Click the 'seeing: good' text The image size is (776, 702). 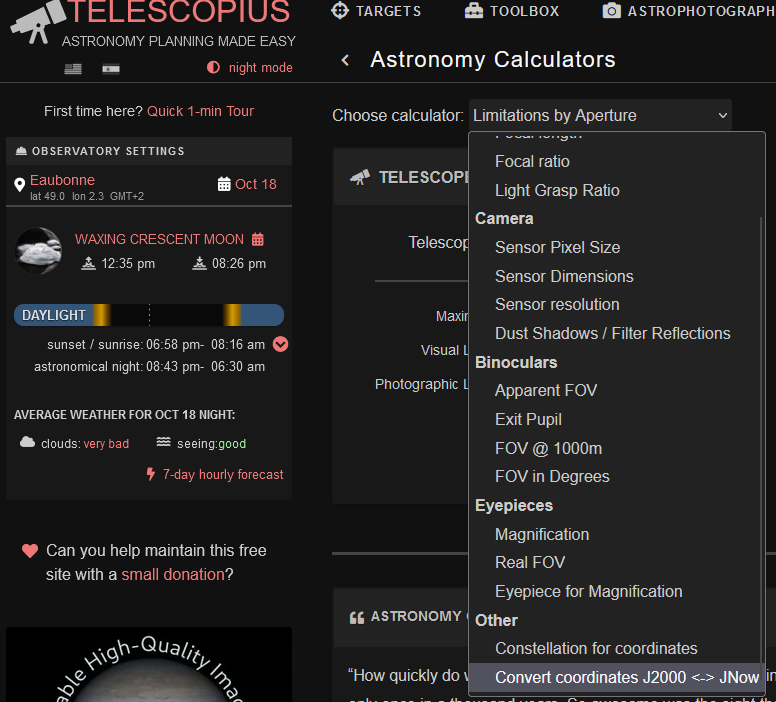point(211,444)
